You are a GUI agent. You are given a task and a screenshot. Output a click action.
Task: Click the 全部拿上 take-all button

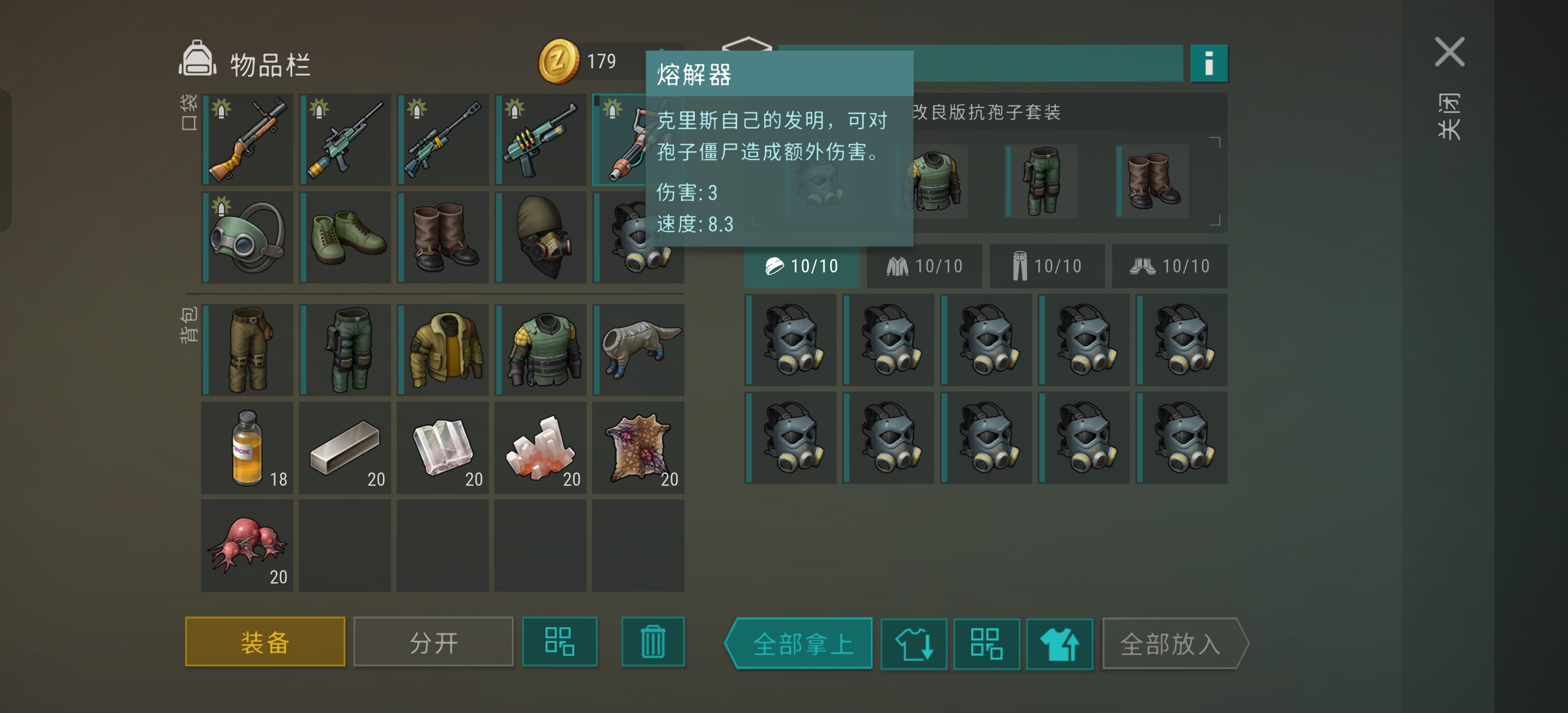pyautogui.click(x=799, y=644)
